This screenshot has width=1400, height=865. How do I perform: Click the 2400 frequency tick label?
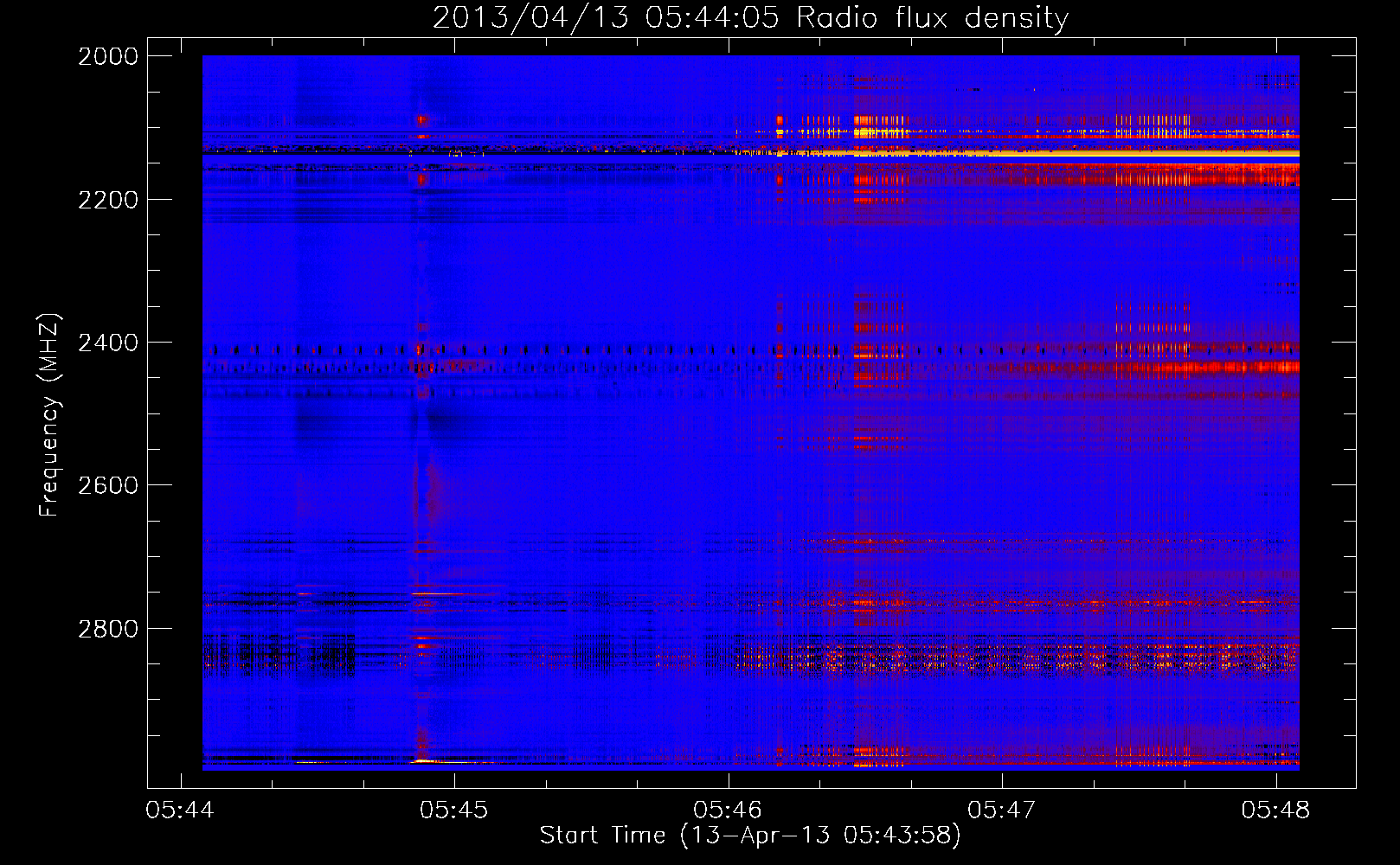pyautogui.click(x=108, y=343)
